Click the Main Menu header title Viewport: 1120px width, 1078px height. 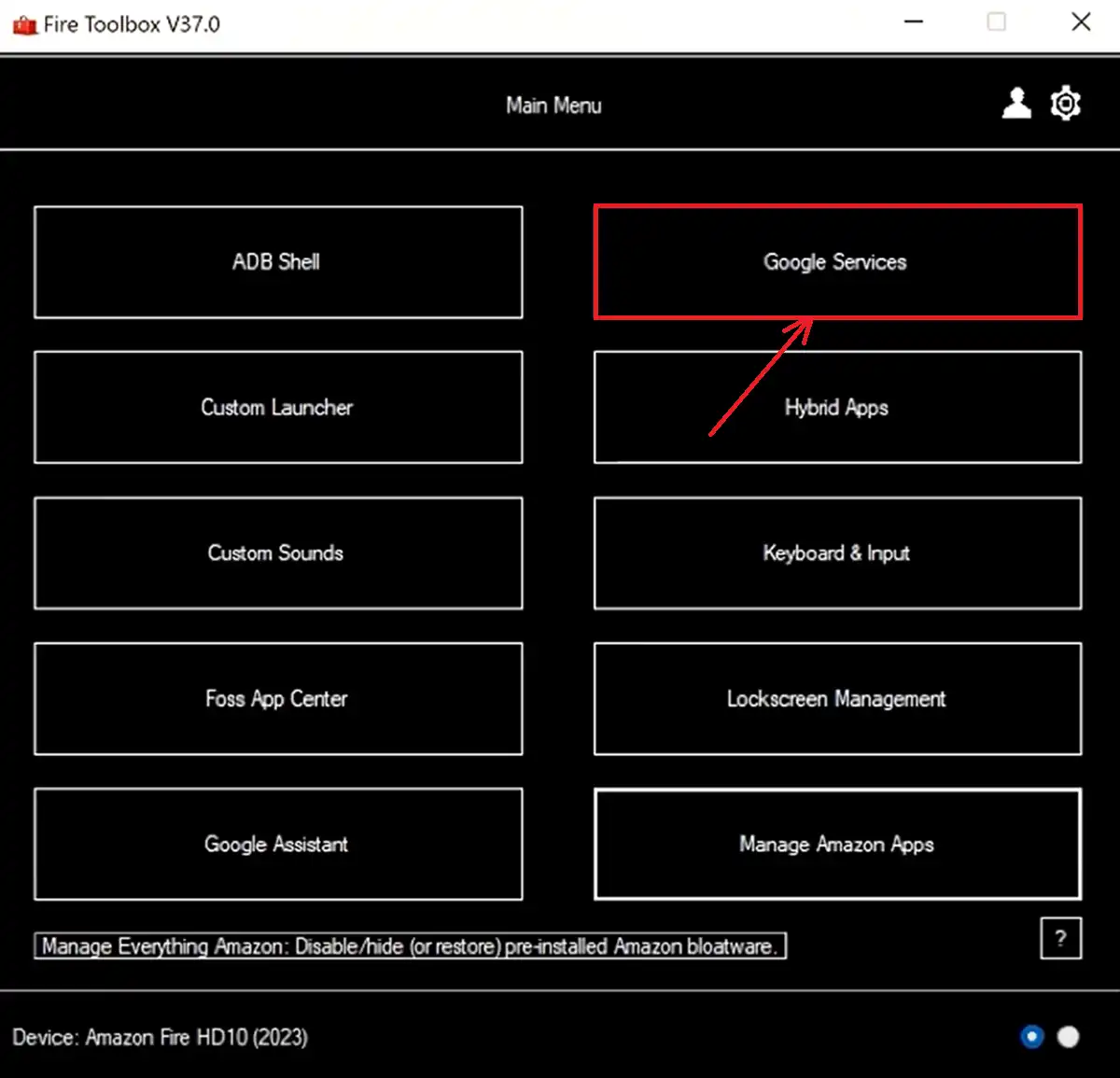(x=553, y=105)
